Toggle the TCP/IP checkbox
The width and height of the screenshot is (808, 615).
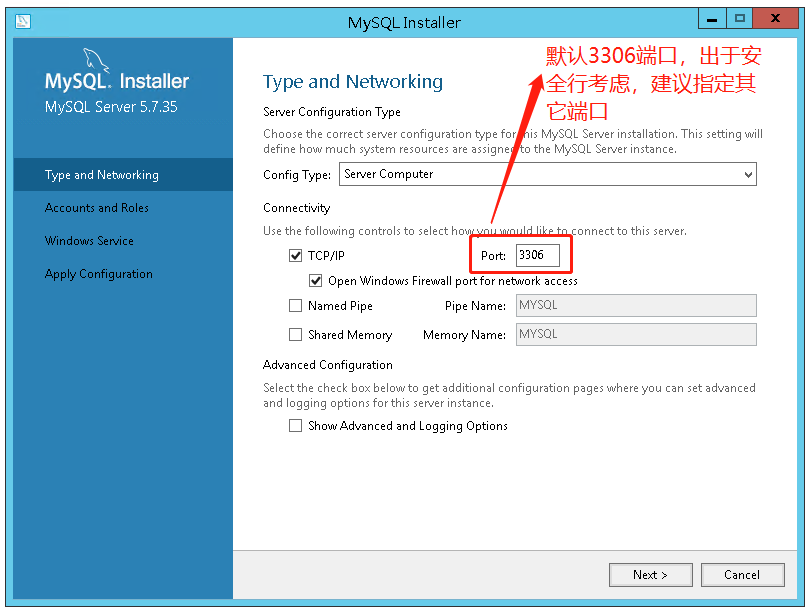295,256
